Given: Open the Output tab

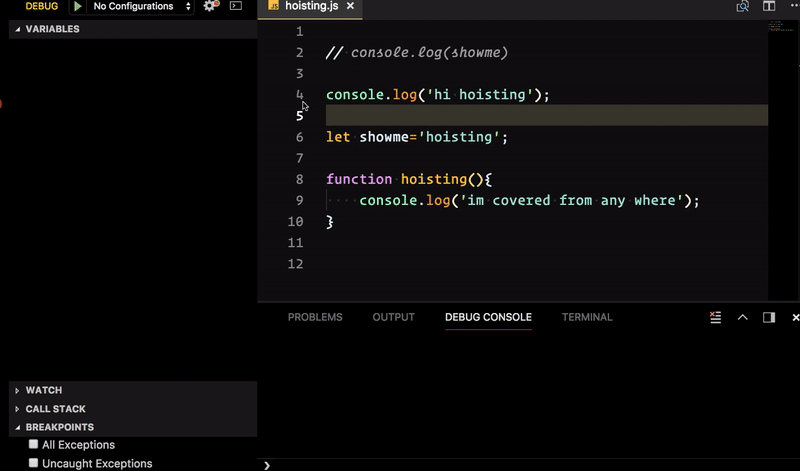Looking at the screenshot, I should point(393,317).
